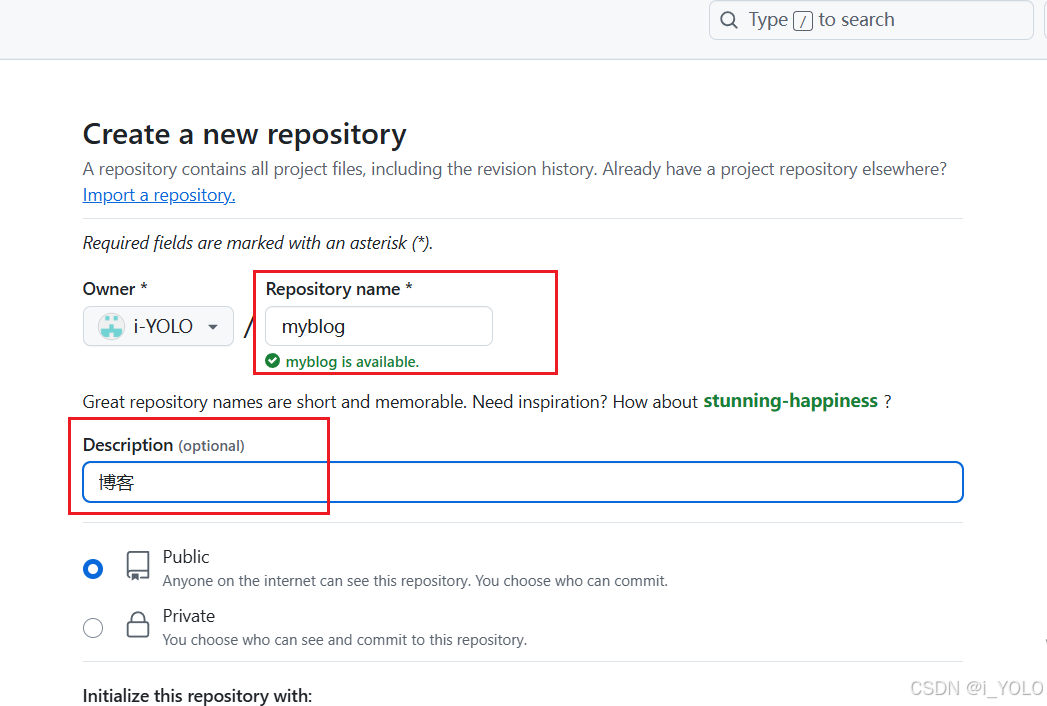The width and height of the screenshot is (1047, 706).
Task: Click the stunning-happiness name suggestion
Action: pos(790,401)
